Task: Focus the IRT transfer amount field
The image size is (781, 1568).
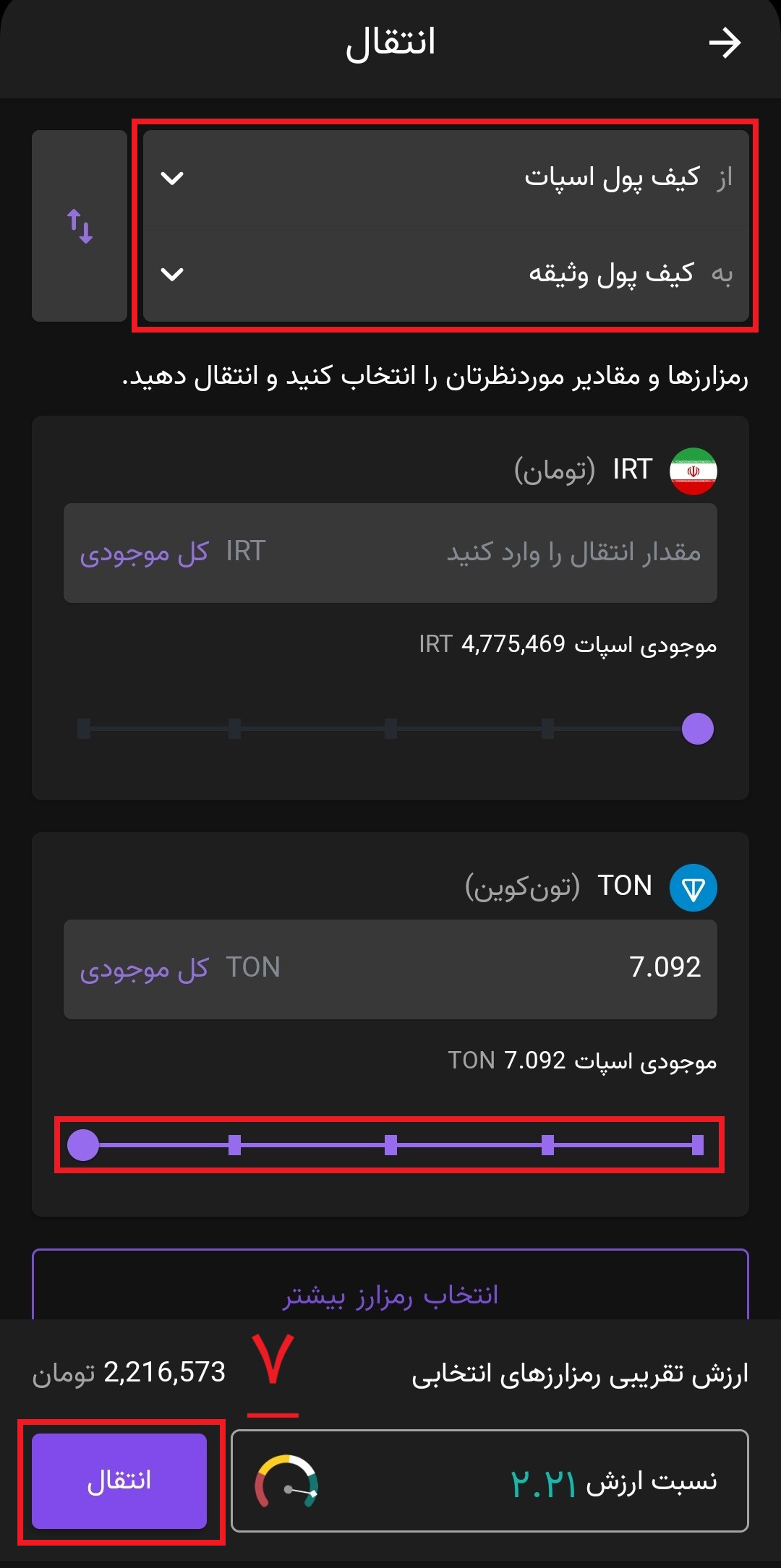Action: [390, 553]
